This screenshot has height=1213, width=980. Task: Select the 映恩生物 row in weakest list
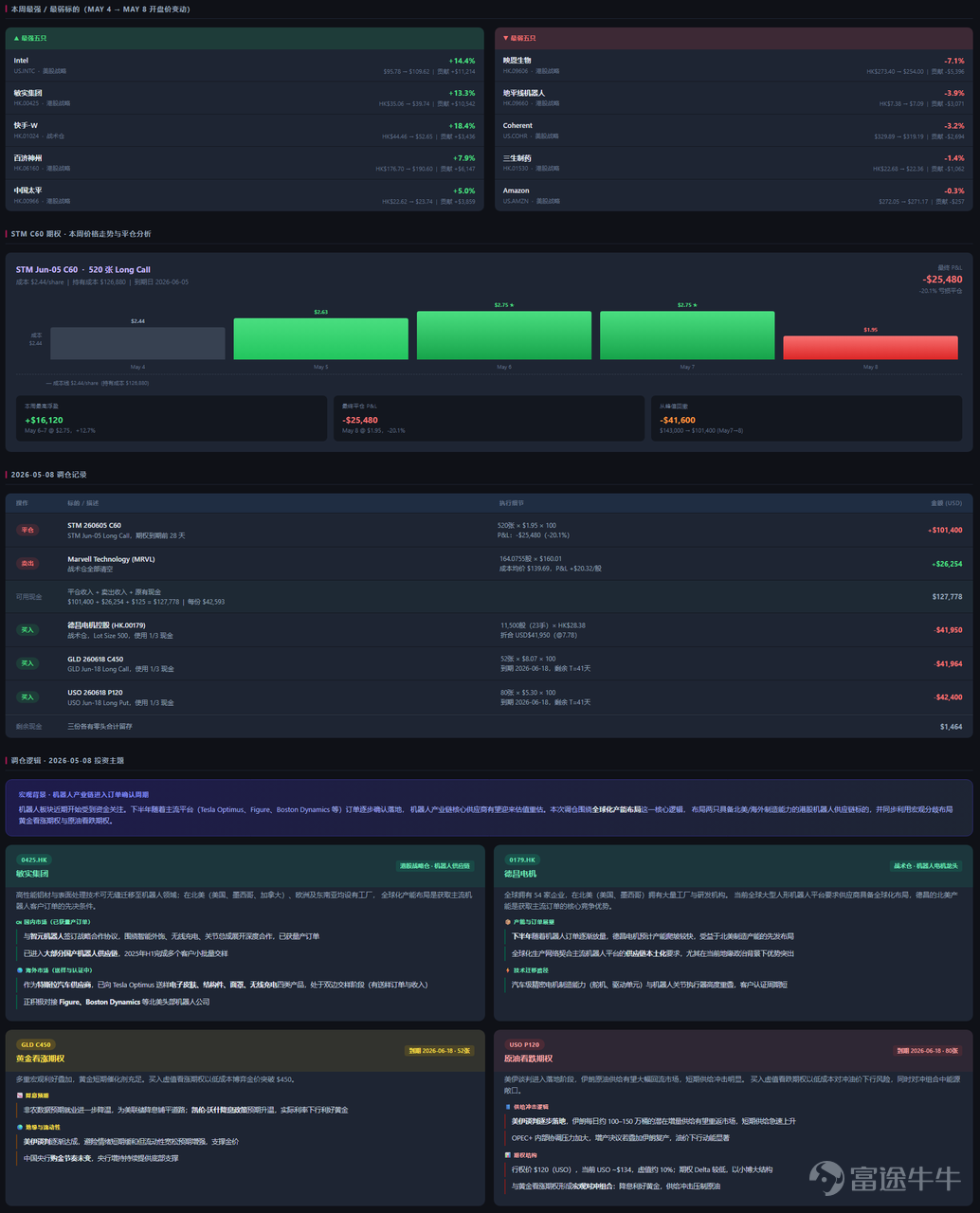click(x=734, y=65)
